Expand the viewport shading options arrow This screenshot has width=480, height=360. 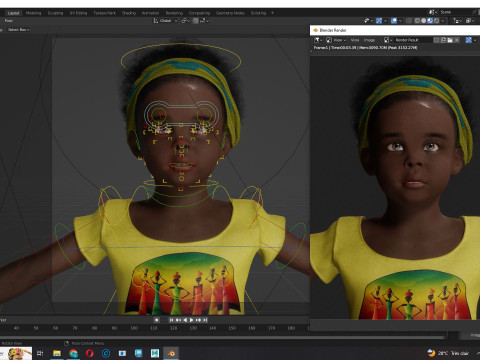(x=443, y=21)
